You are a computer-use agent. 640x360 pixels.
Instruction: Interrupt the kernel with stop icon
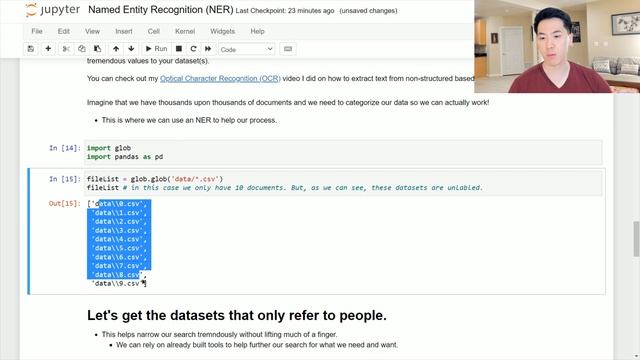point(179,49)
